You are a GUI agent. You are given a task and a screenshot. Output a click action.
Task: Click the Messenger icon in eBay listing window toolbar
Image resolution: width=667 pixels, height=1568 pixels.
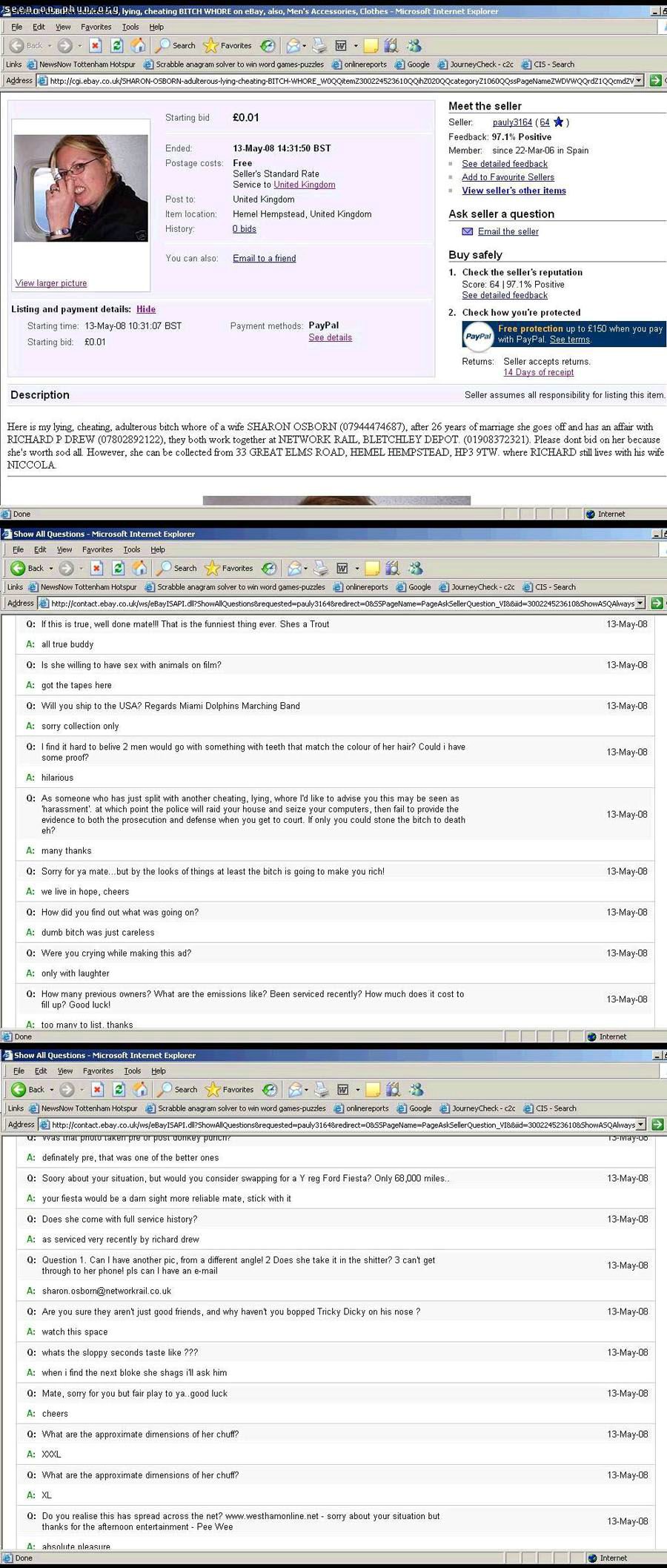414,46
